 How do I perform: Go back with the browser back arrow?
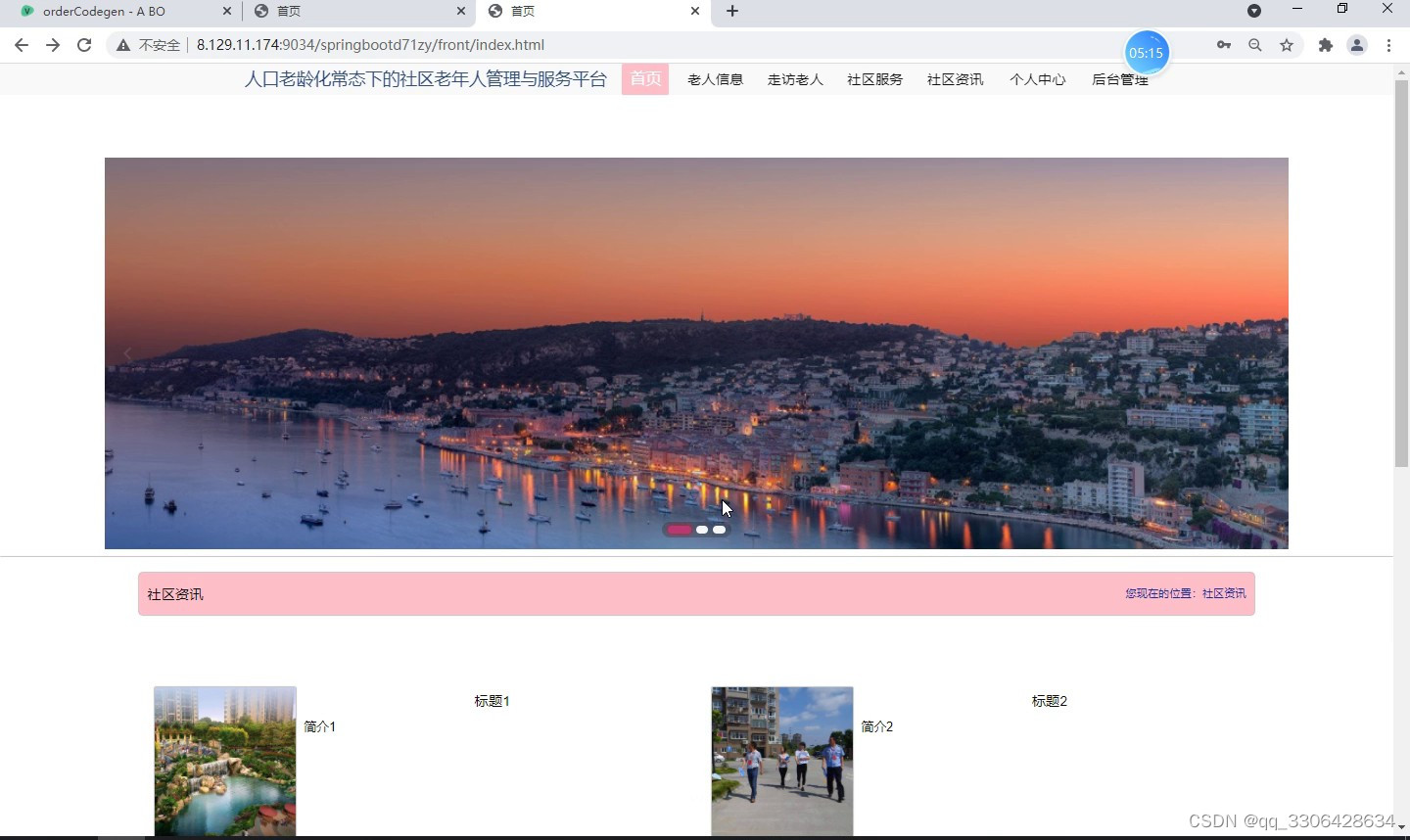pyautogui.click(x=22, y=45)
